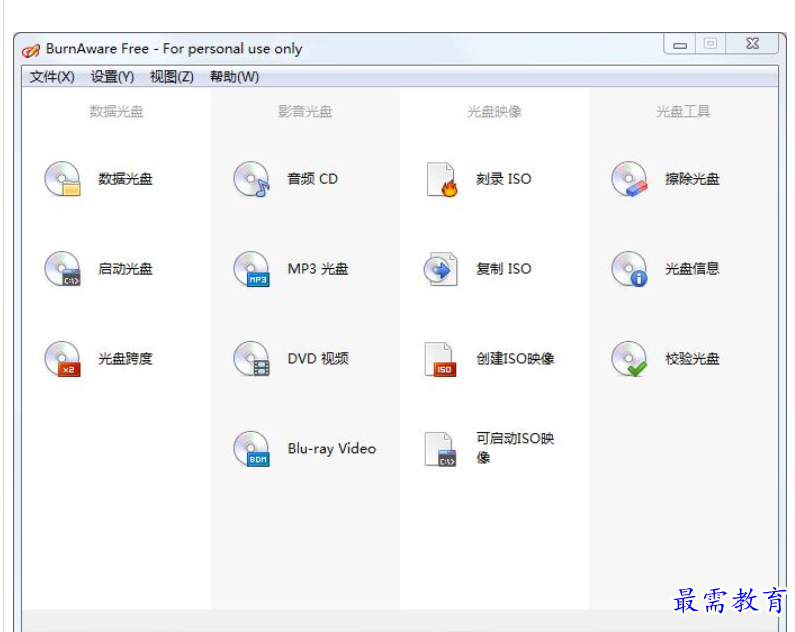Start the 复制 ISO label
Image resolution: width=795 pixels, height=632 pixels.
point(503,269)
